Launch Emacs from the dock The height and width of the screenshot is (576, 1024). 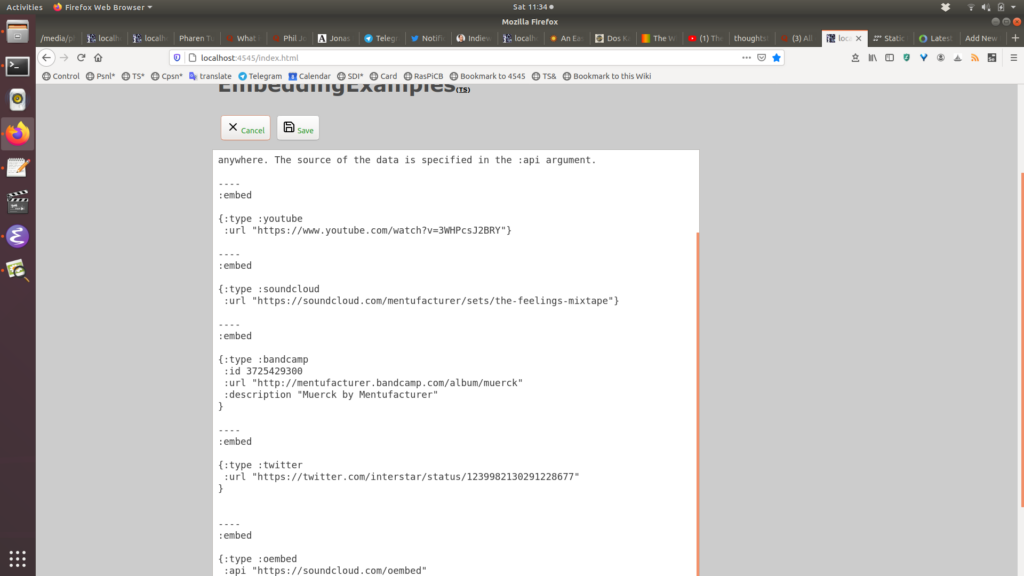pyautogui.click(x=18, y=236)
